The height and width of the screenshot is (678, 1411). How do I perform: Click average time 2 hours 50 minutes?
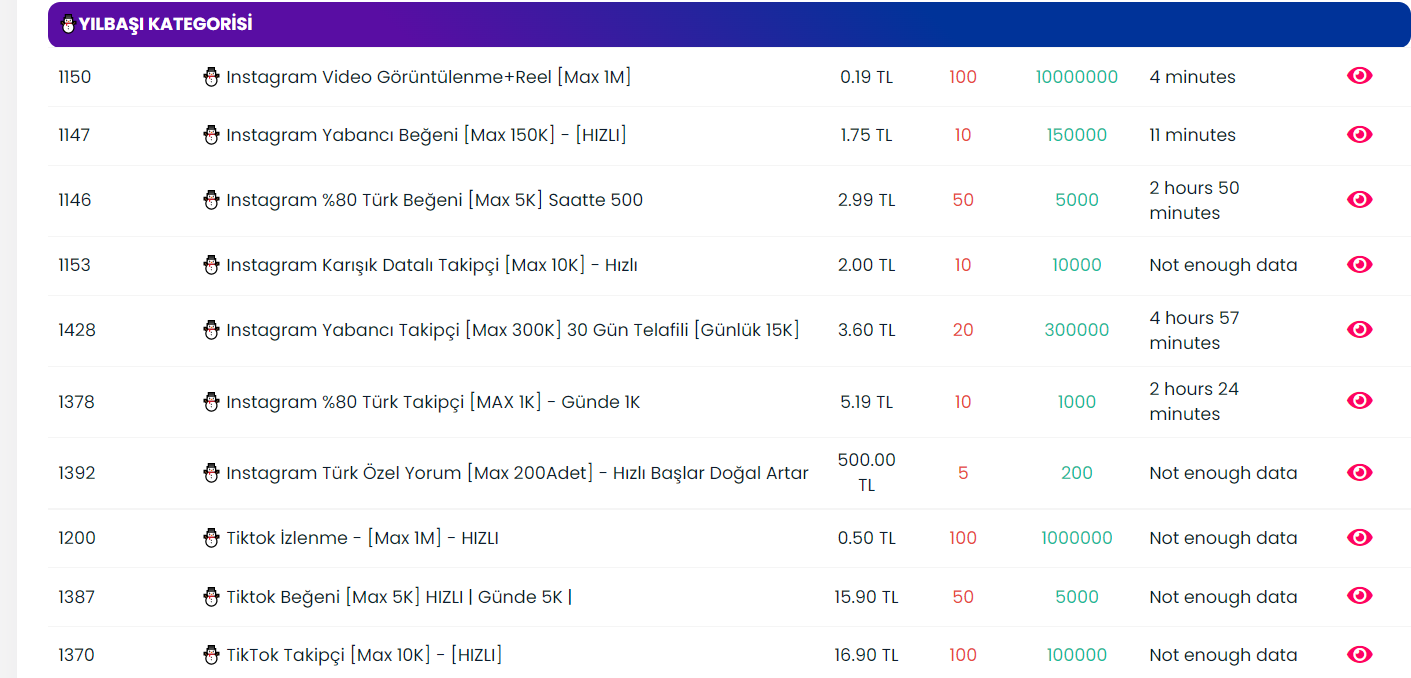[x=1194, y=200]
